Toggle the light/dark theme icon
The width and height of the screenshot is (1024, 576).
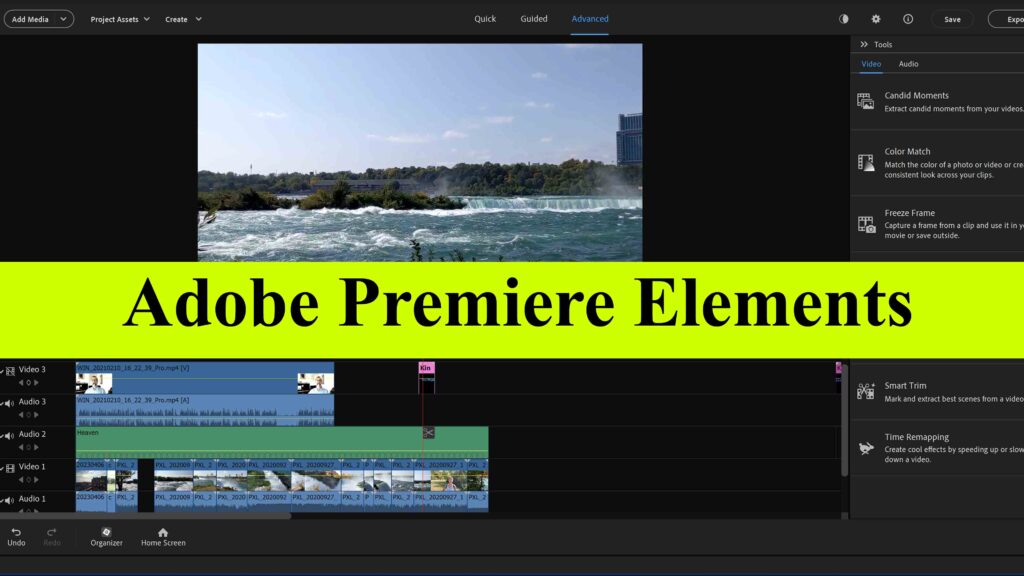pos(844,19)
